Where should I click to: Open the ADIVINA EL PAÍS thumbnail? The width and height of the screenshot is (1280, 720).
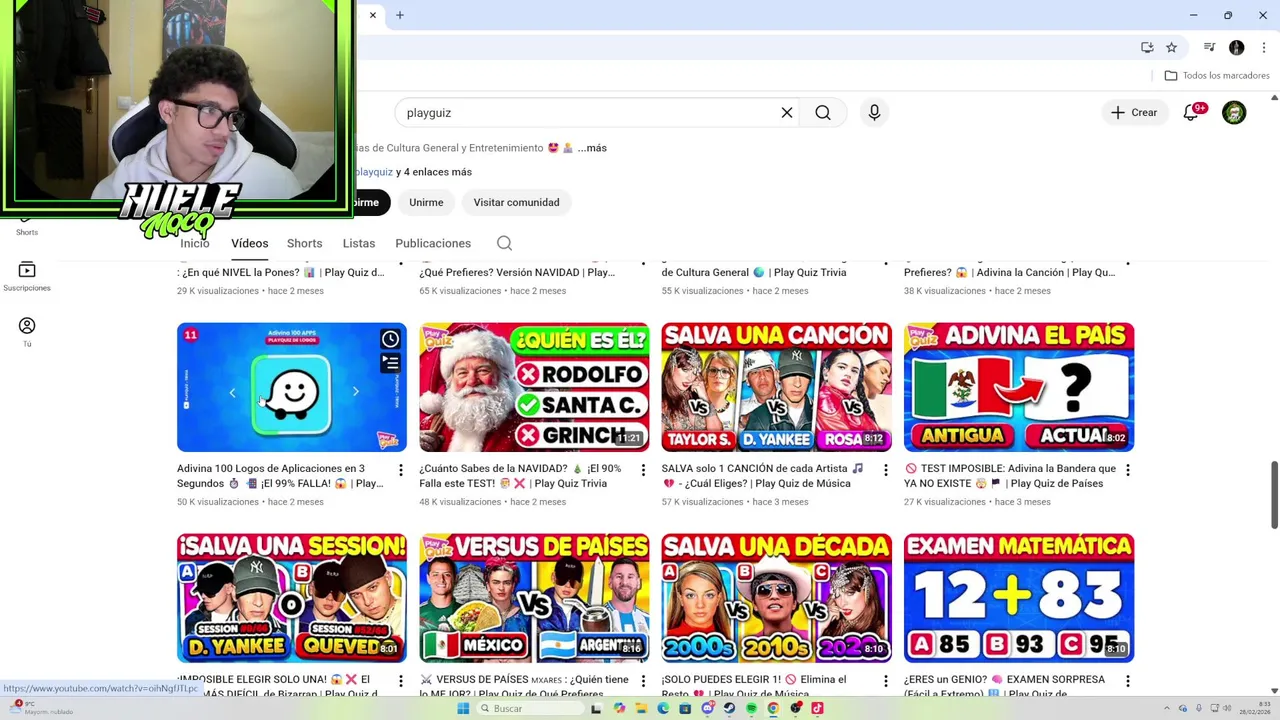tap(1019, 387)
